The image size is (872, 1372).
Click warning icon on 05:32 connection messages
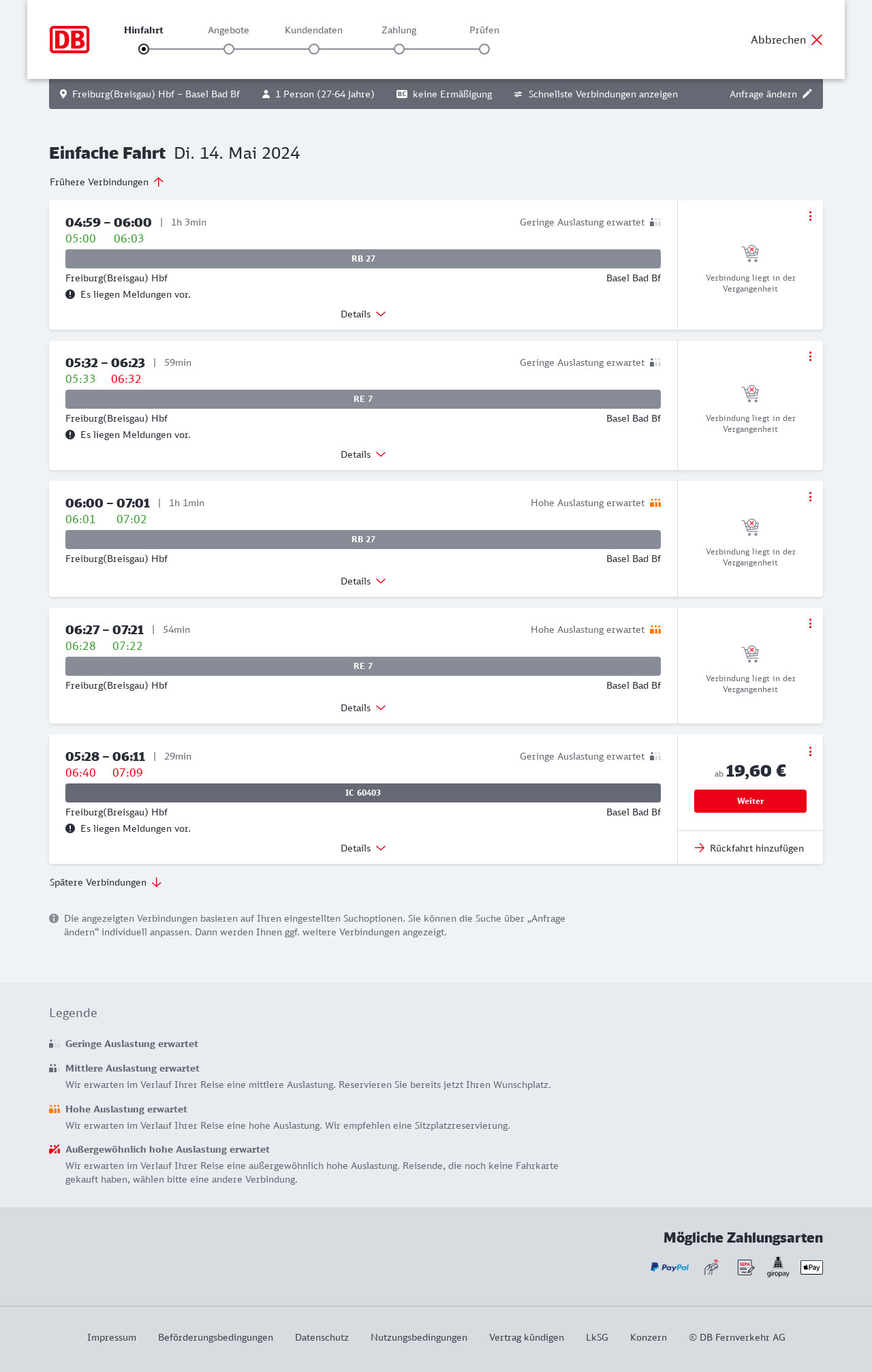click(x=70, y=435)
